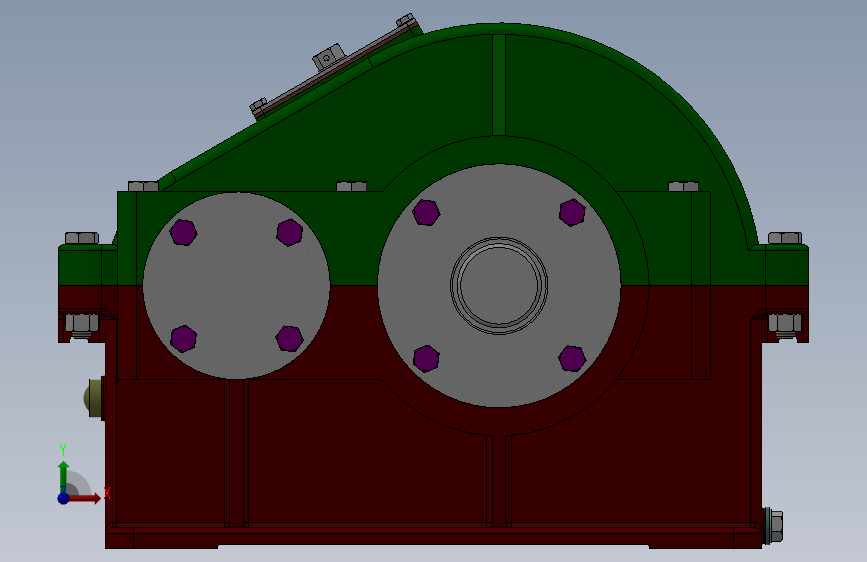Viewport: 867px width, 562px height.
Task: Click the green Y axis arrow of the triad
Action: 64,476
